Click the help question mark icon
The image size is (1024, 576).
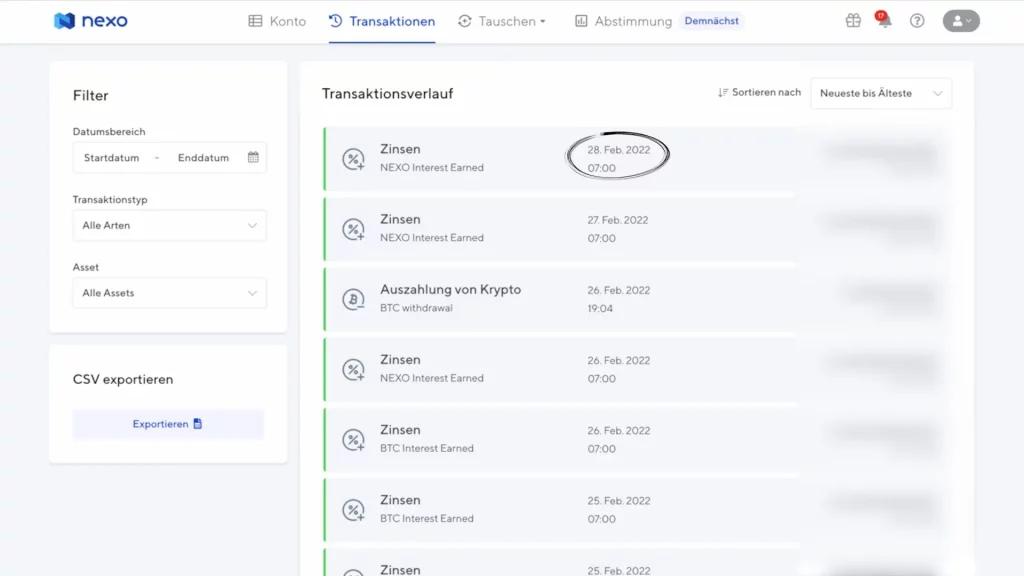click(x=917, y=21)
